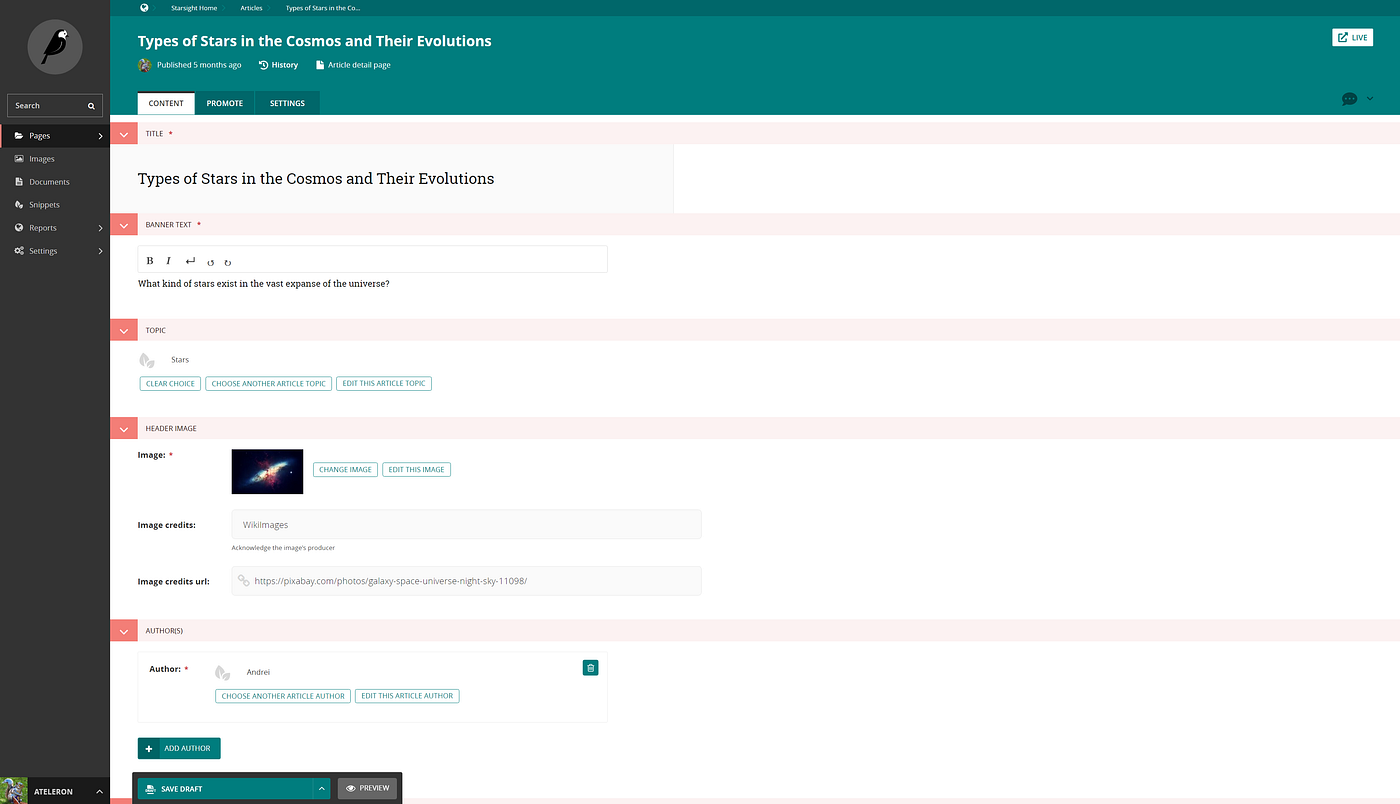View the article History
This screenshot has width=1400, height=804.
(278, 64)
